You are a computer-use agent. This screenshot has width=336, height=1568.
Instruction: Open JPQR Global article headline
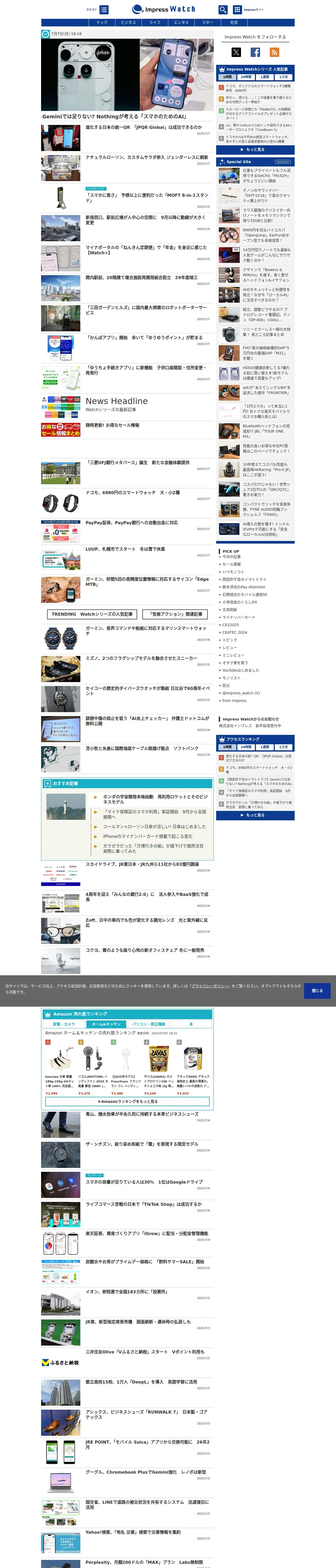[x=143, y=128]
